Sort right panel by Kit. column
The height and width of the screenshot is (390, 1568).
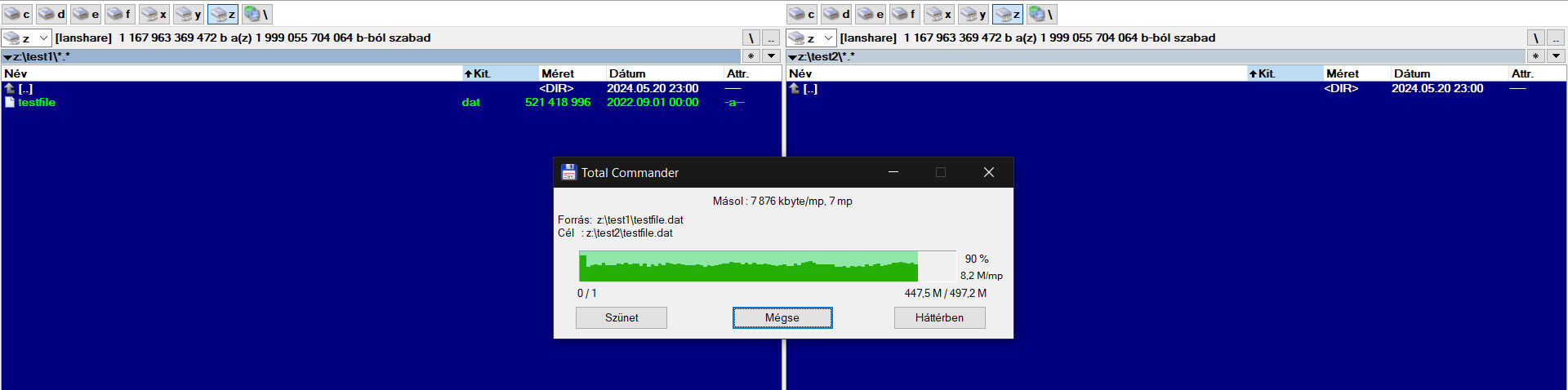click(x=1285, y=73)
